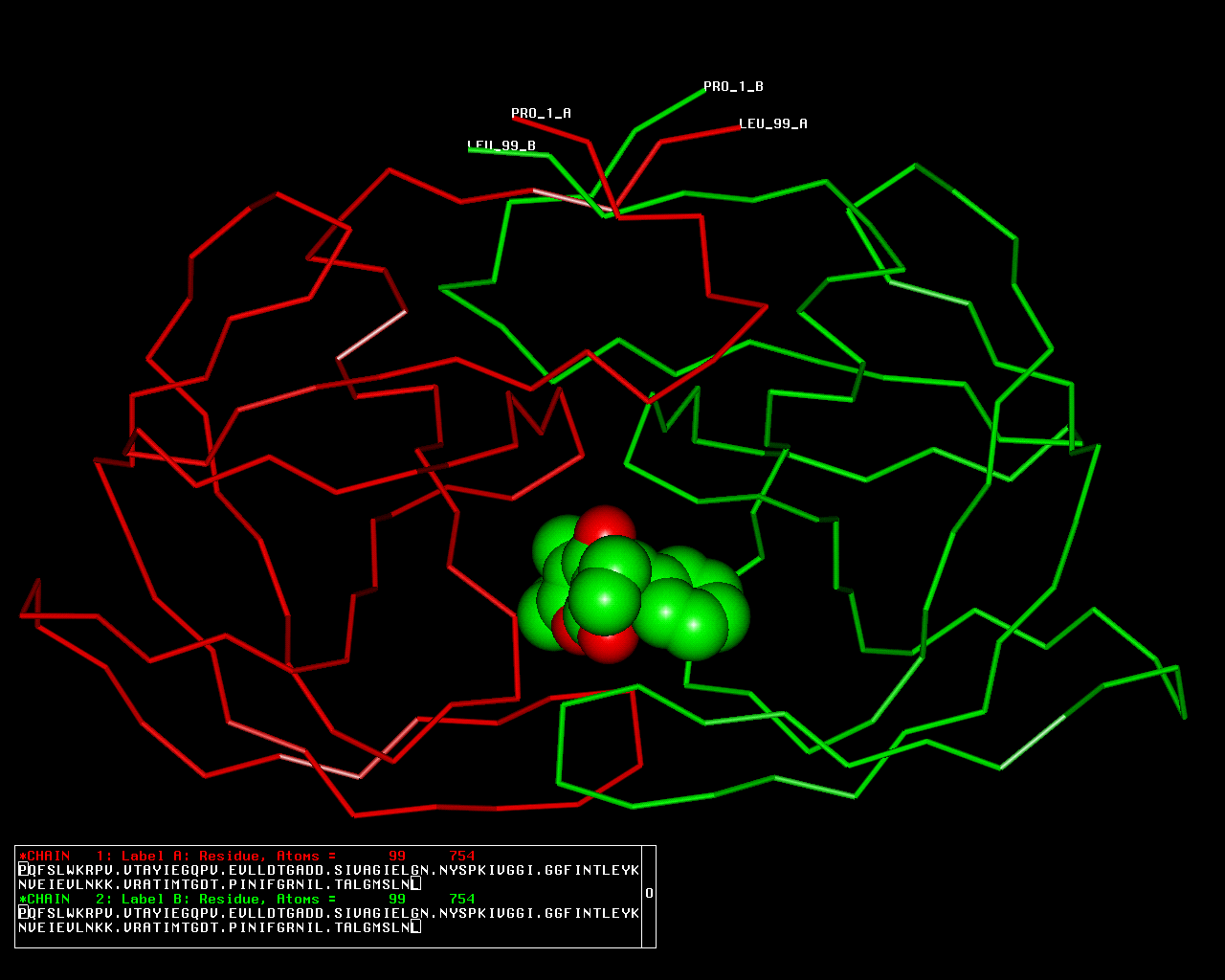
Task: Click the LEU_99_A terminal label
Action: (772, 123)
